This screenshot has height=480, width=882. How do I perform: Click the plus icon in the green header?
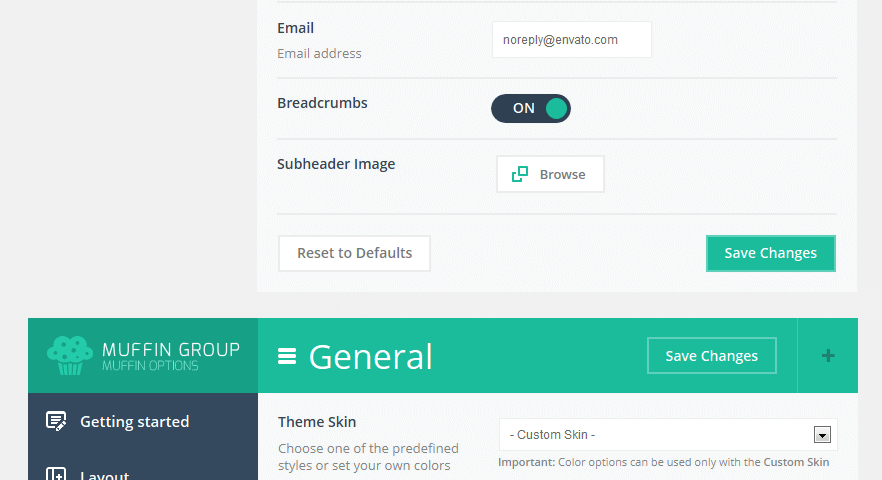click(x=827, y=356)
